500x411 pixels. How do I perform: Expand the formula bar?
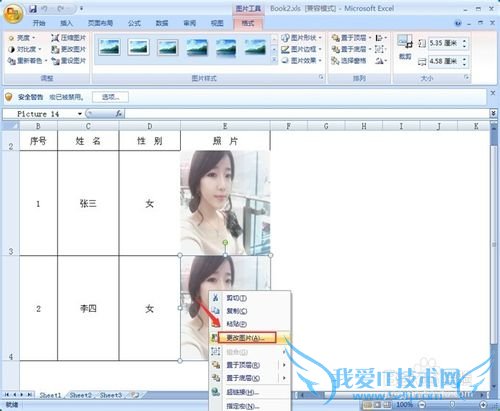[493, 114]
